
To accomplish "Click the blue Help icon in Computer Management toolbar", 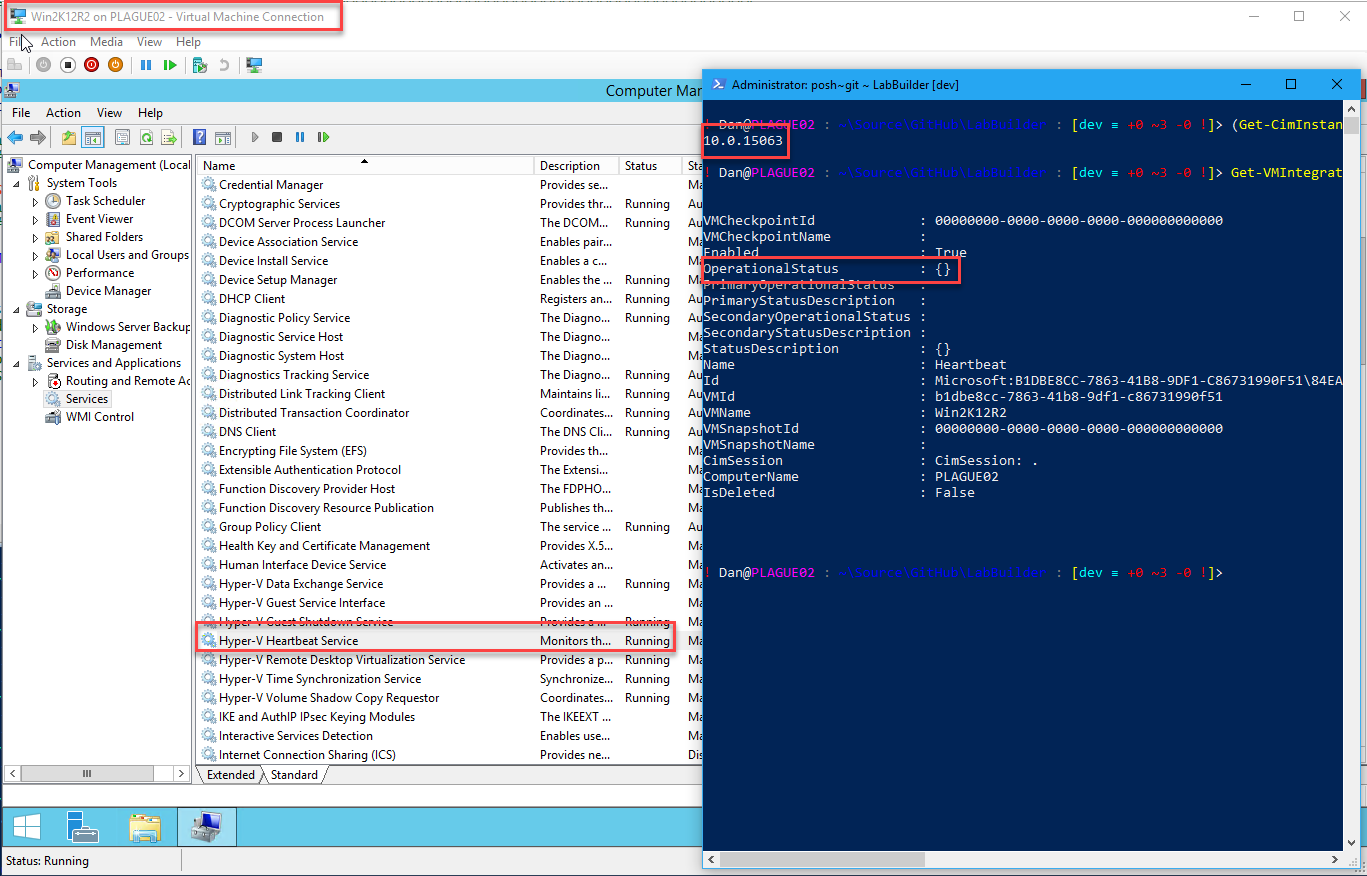I will 199,137.
